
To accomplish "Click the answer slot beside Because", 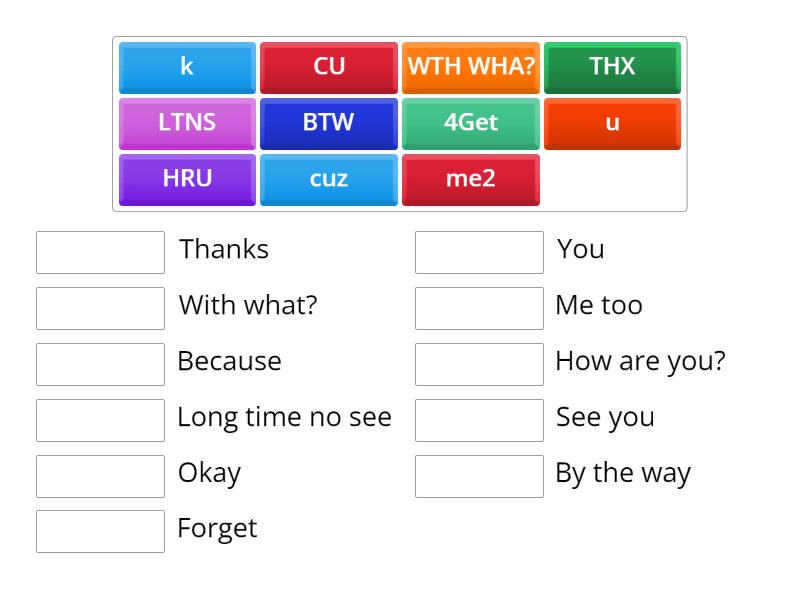I will click(x=99, y=364).
